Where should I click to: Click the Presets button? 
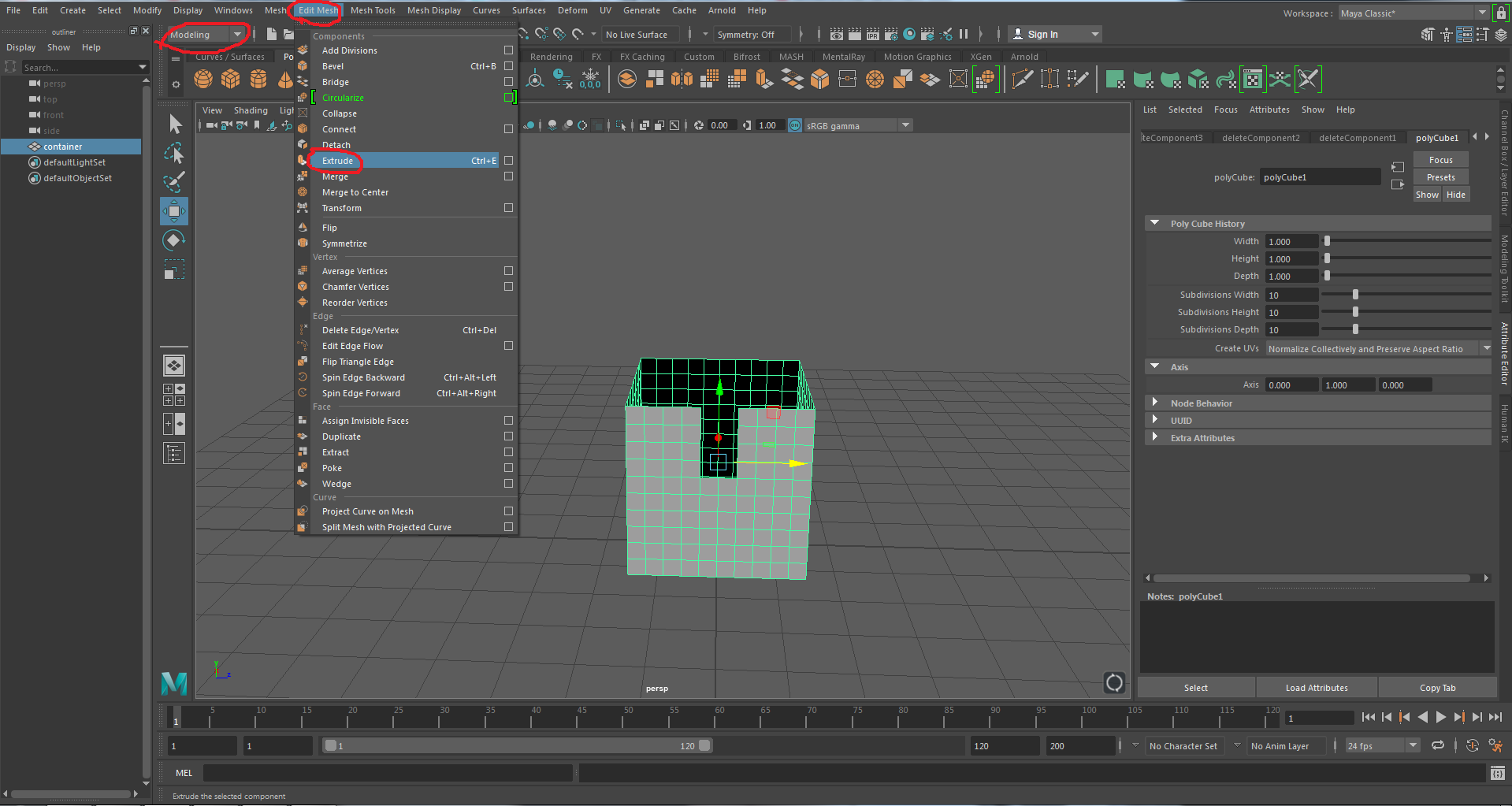click(x=1440, y=177)
